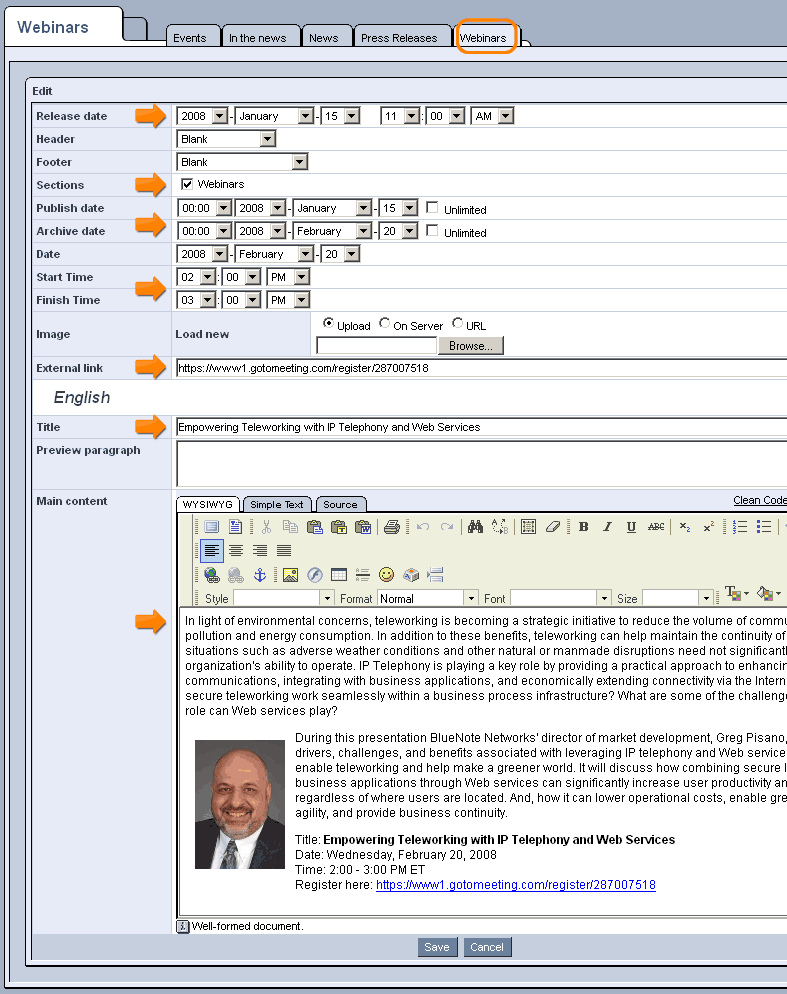Switch to the Press Releases tab

[x=399, y=38]
